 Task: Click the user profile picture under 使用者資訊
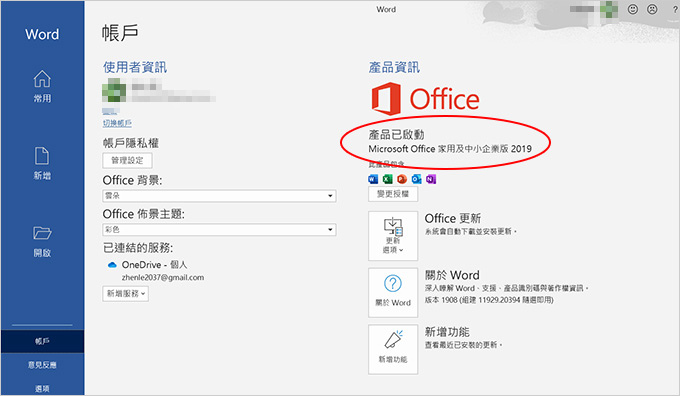click(114, 90)
